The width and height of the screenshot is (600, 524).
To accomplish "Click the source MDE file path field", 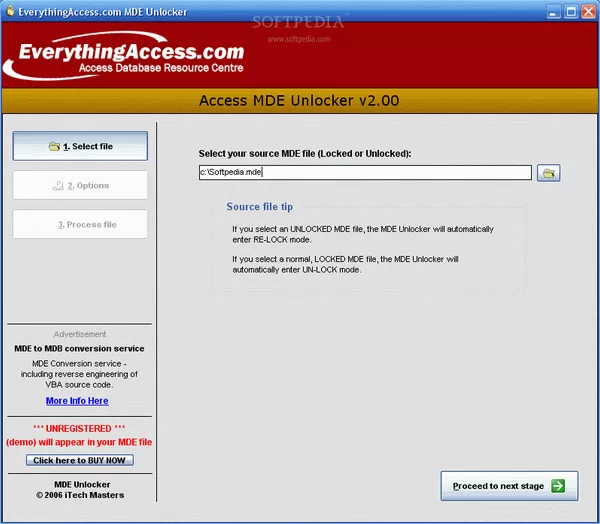I will tap(365, 172).
